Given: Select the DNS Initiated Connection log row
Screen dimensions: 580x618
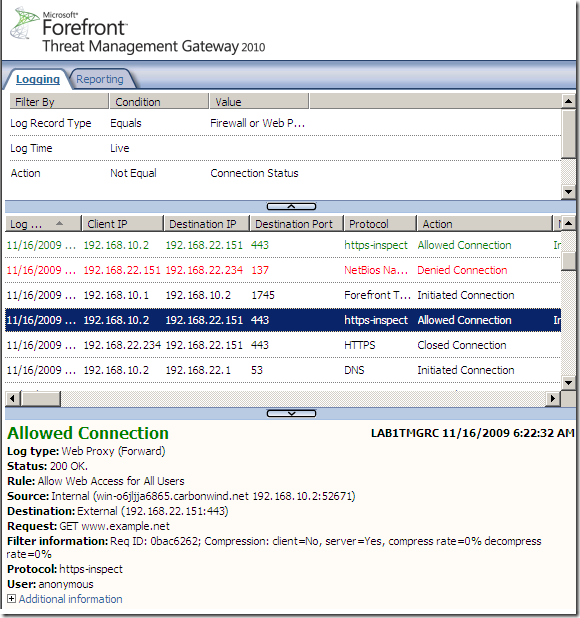Looking at the screenshot, I should pyautogui.click(x=283, y=370).
